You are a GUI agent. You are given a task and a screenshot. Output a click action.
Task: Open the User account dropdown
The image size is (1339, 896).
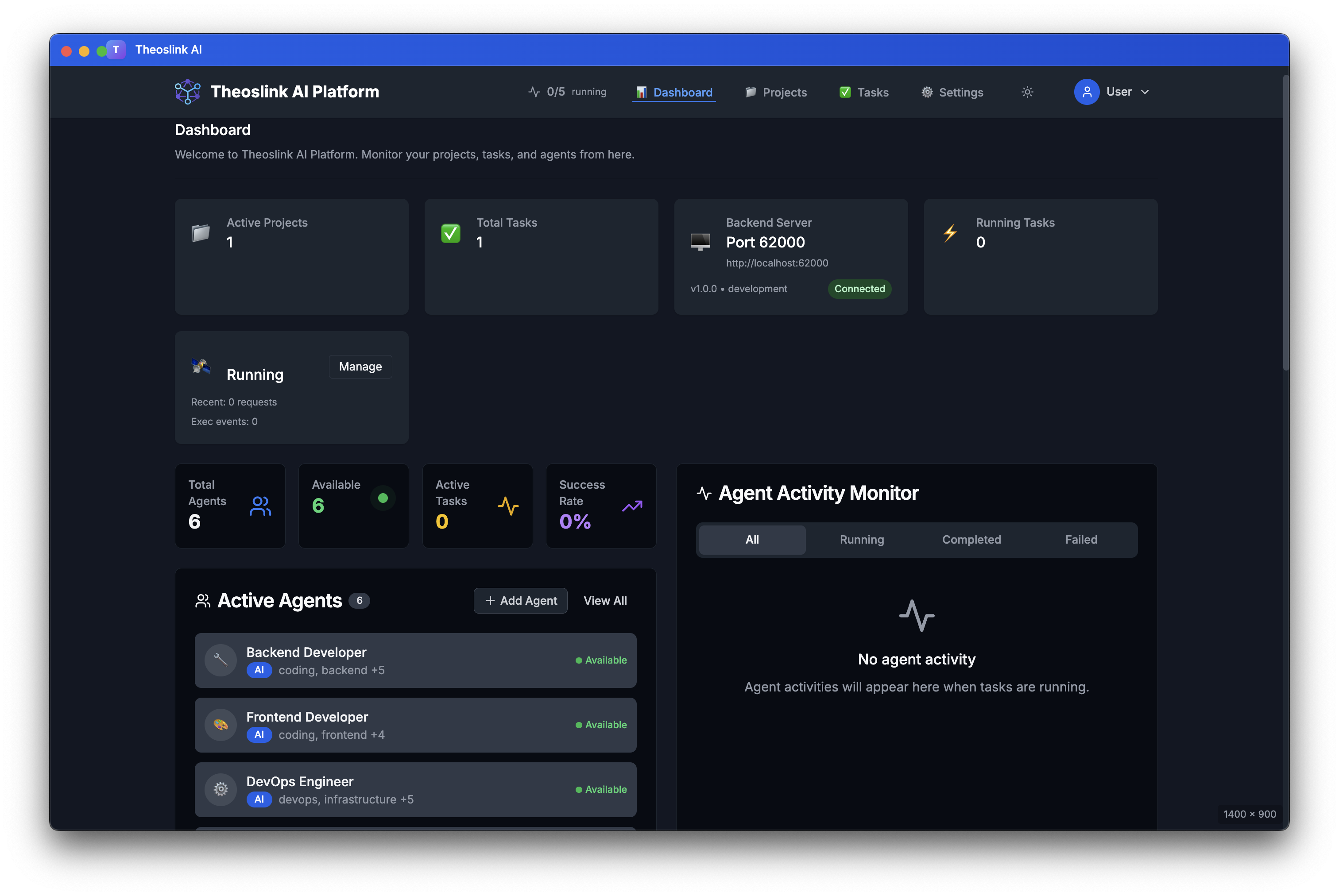[x=1113, y=92]
